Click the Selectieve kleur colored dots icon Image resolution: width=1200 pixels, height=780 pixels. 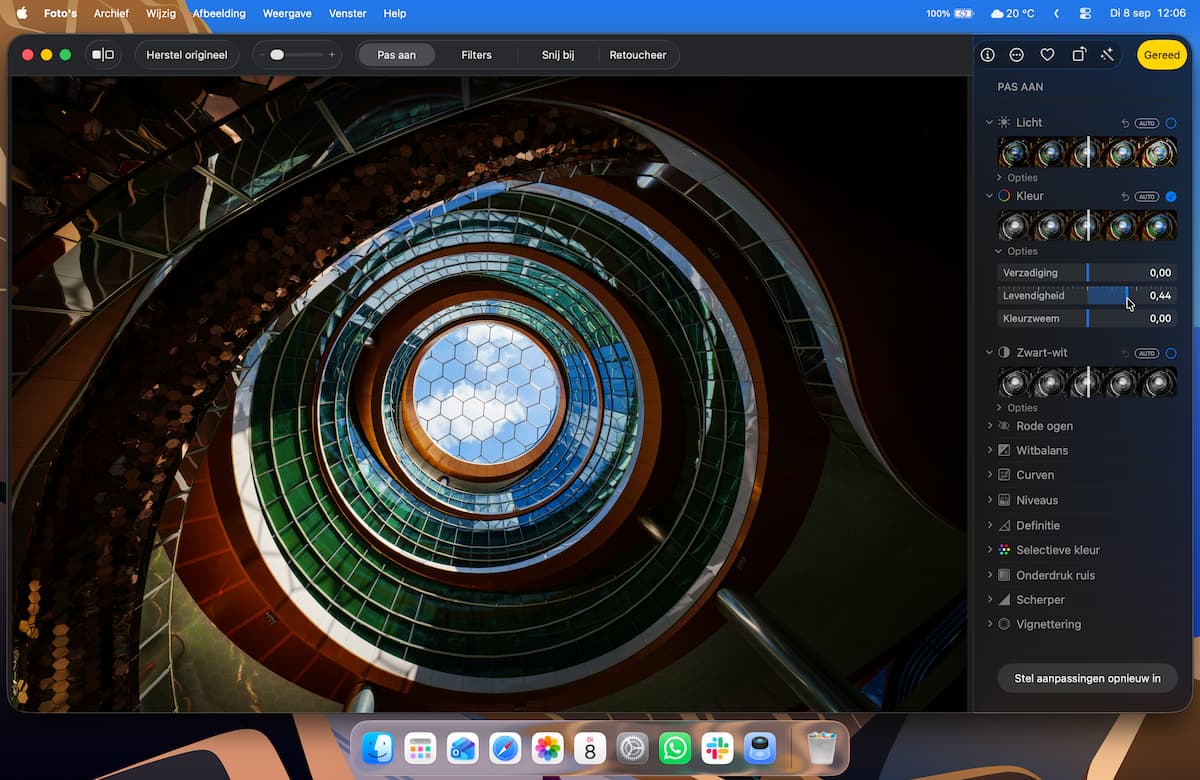(1004, 550)
